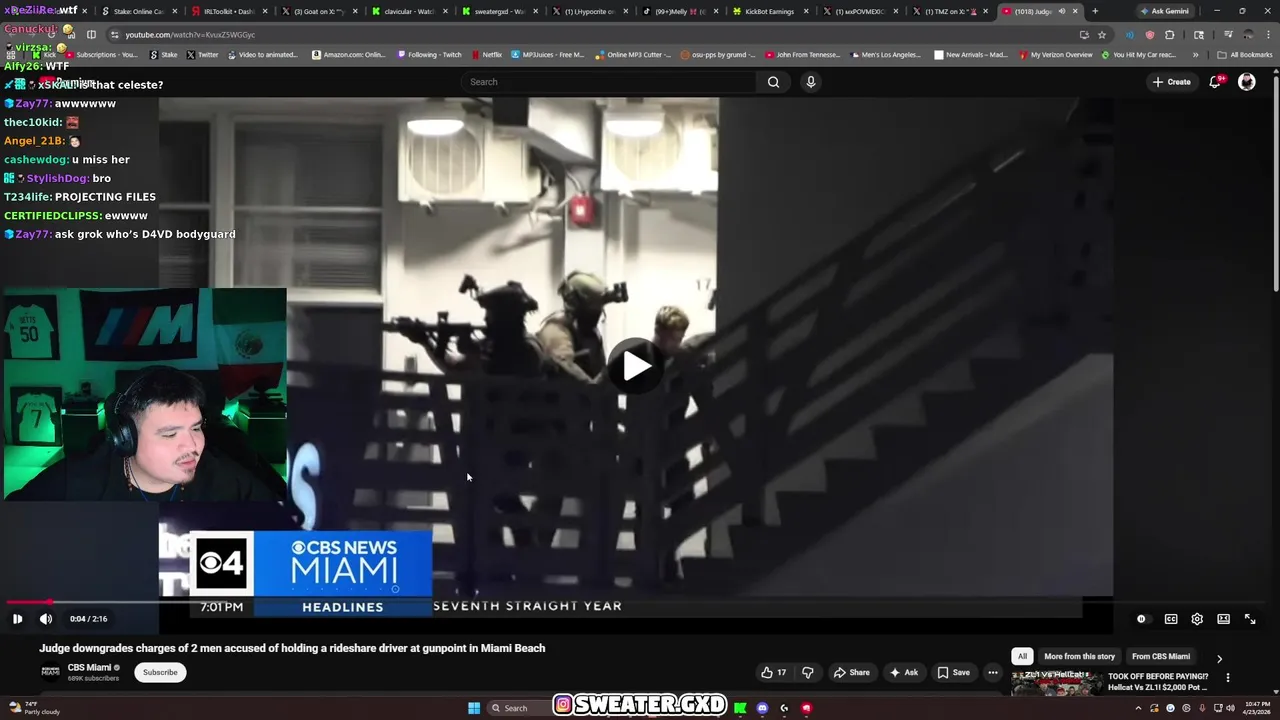Open the Following - Twitch bookmark
The image size is (1280, 720).
[x=430, y=55]
